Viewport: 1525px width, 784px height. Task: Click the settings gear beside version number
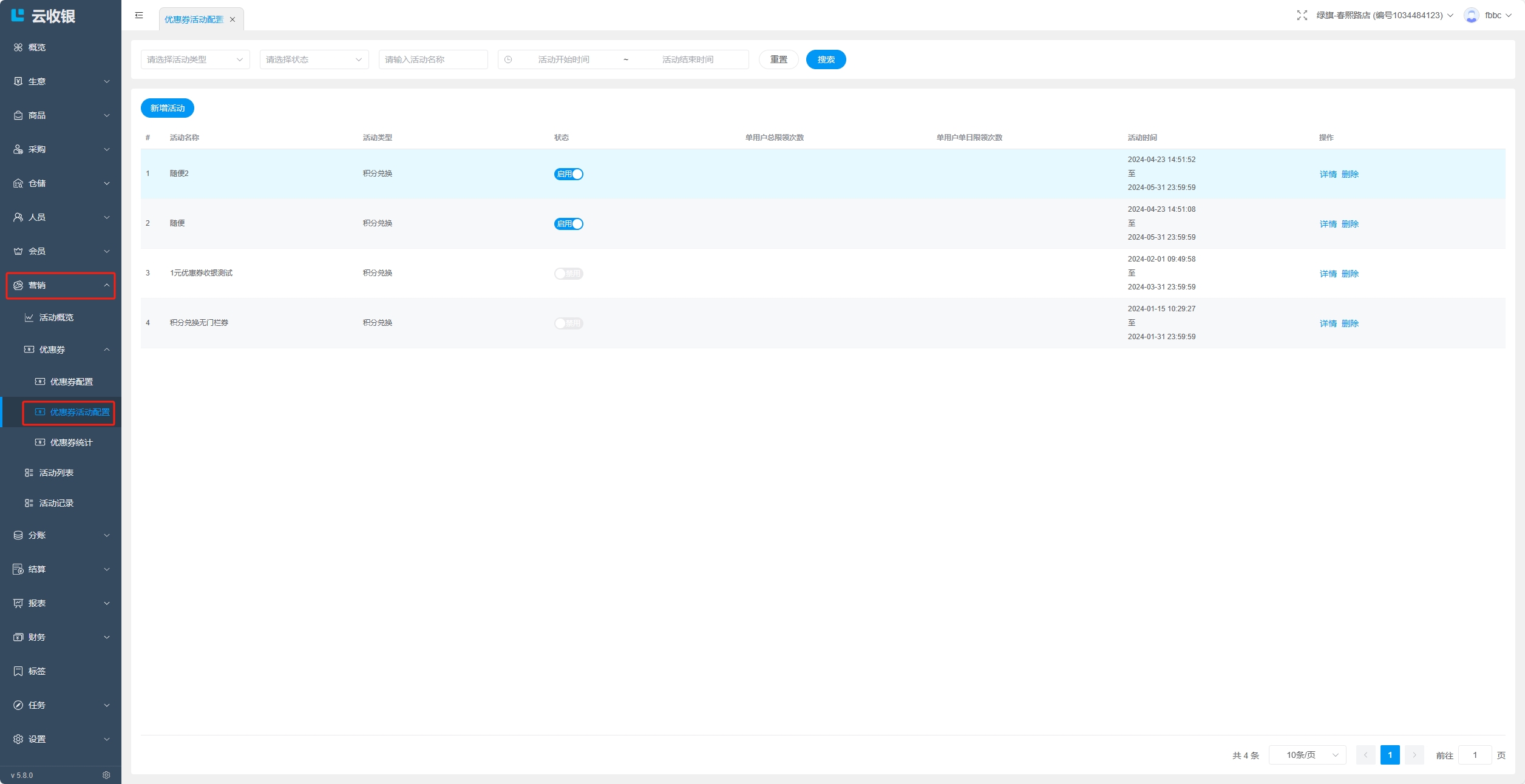click(x=106, y=775)
